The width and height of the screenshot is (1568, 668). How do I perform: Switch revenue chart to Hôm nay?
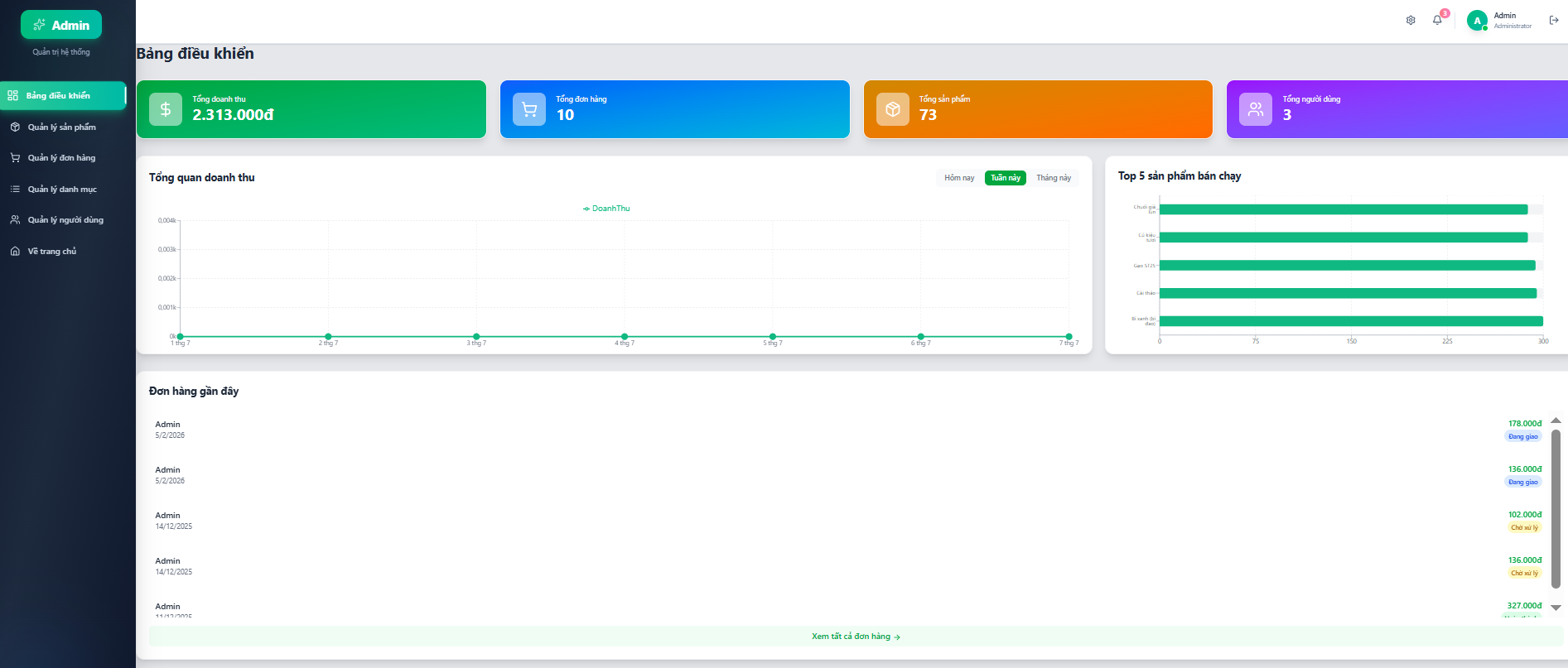pyautogui.click(x=959, y=178)
